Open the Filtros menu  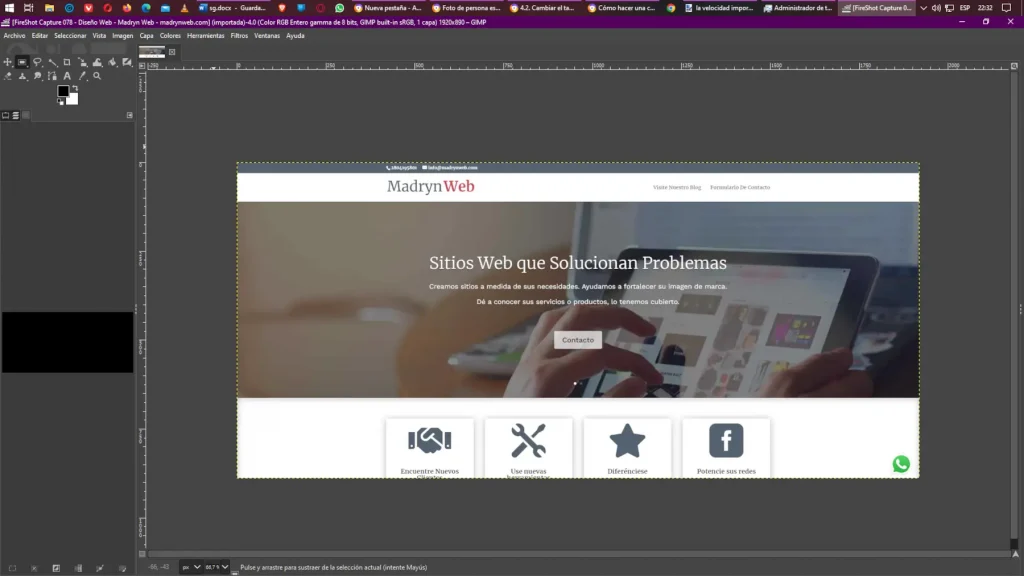239,35
